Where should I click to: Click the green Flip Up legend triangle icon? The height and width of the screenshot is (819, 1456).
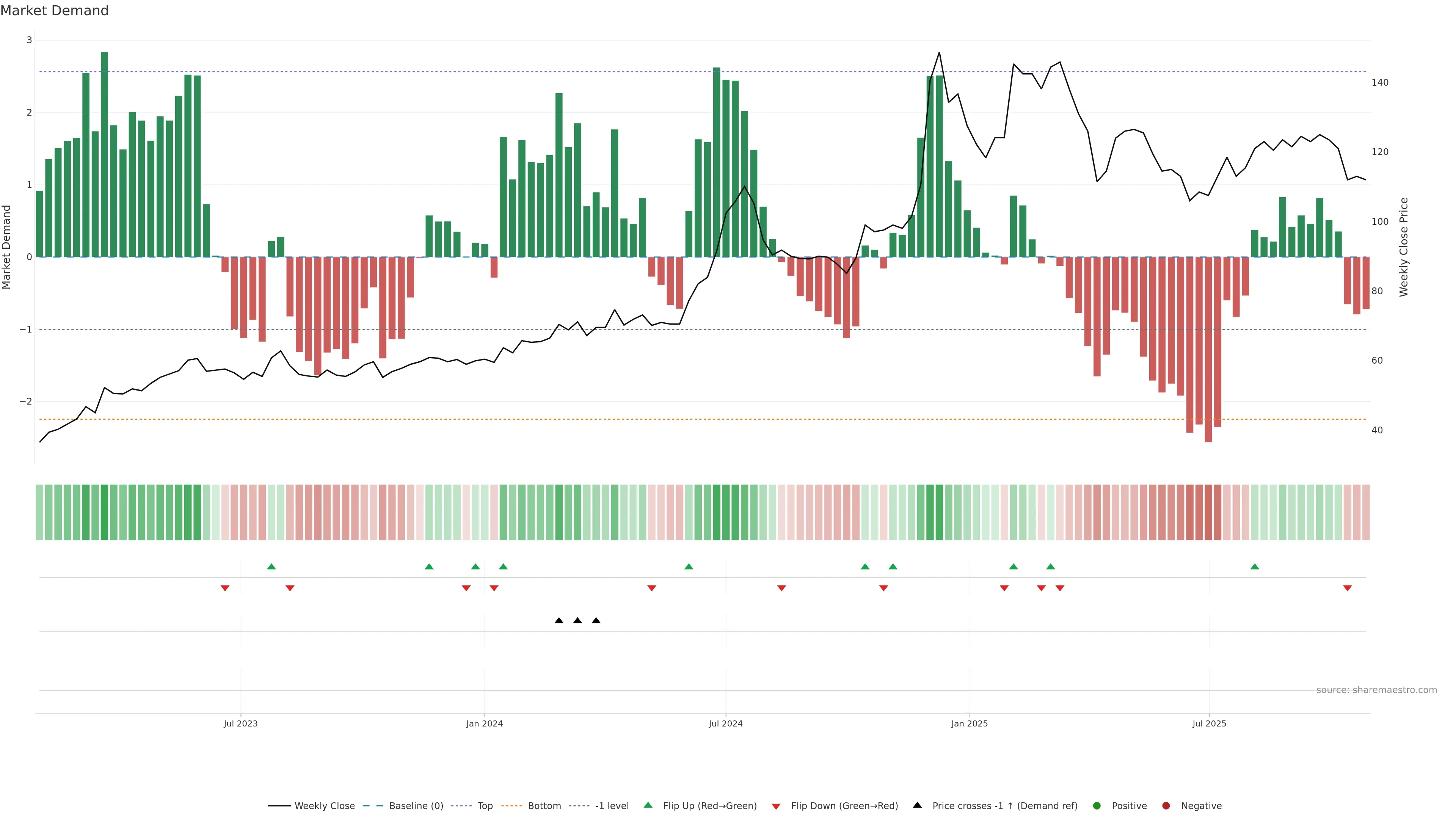click(x=648, y=805)
